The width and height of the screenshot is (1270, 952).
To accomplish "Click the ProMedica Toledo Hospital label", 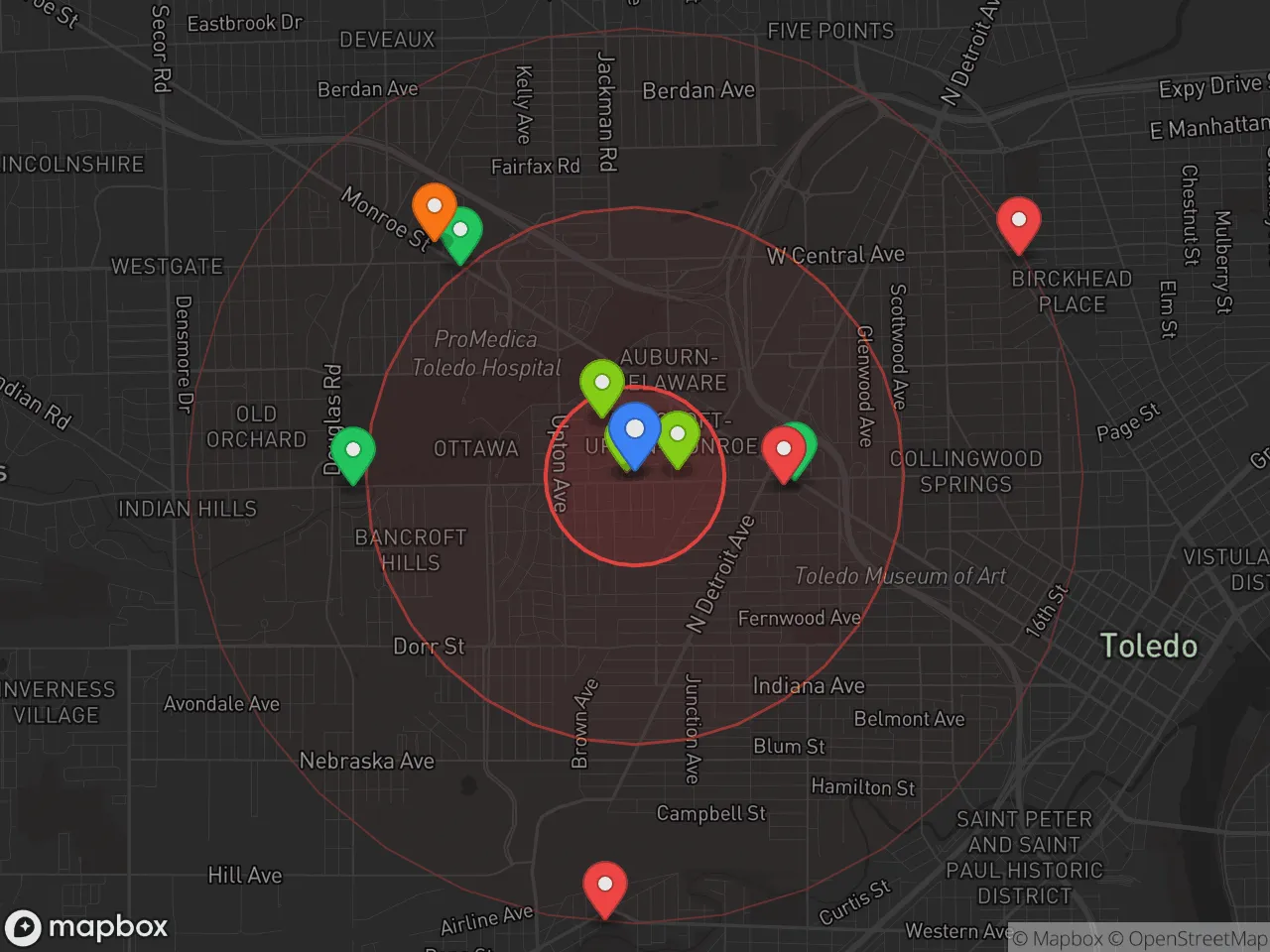I will (x=486, y=353).
